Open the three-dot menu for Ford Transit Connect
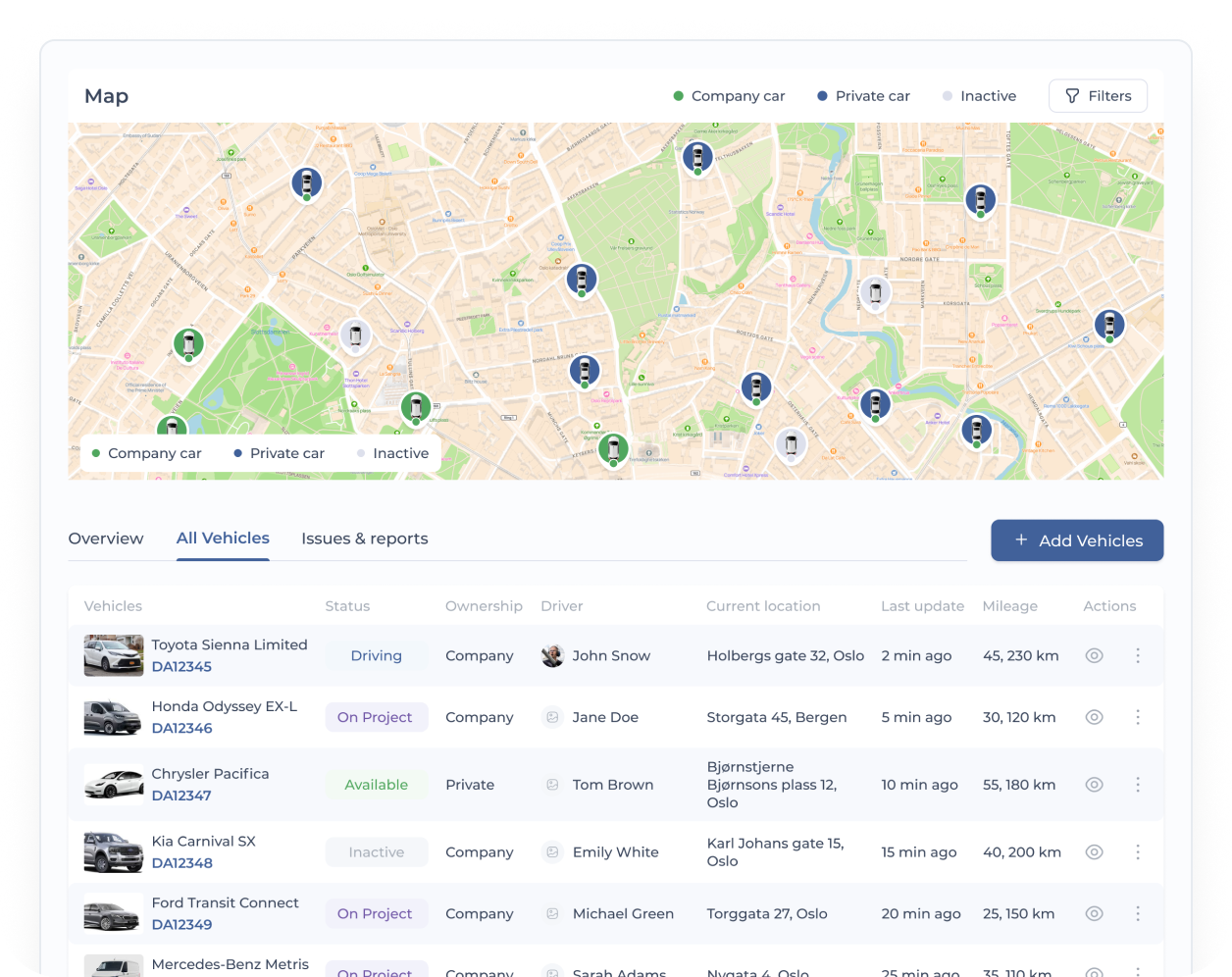 1138,914
